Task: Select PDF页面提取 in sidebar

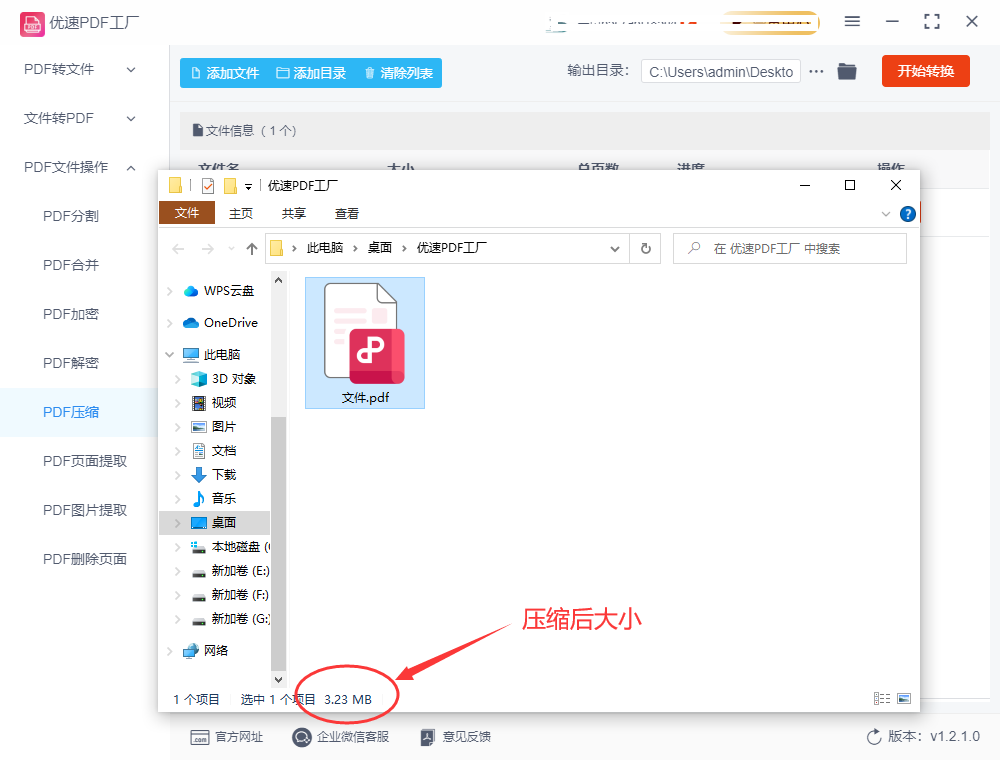Action: (x=85, y=461)
